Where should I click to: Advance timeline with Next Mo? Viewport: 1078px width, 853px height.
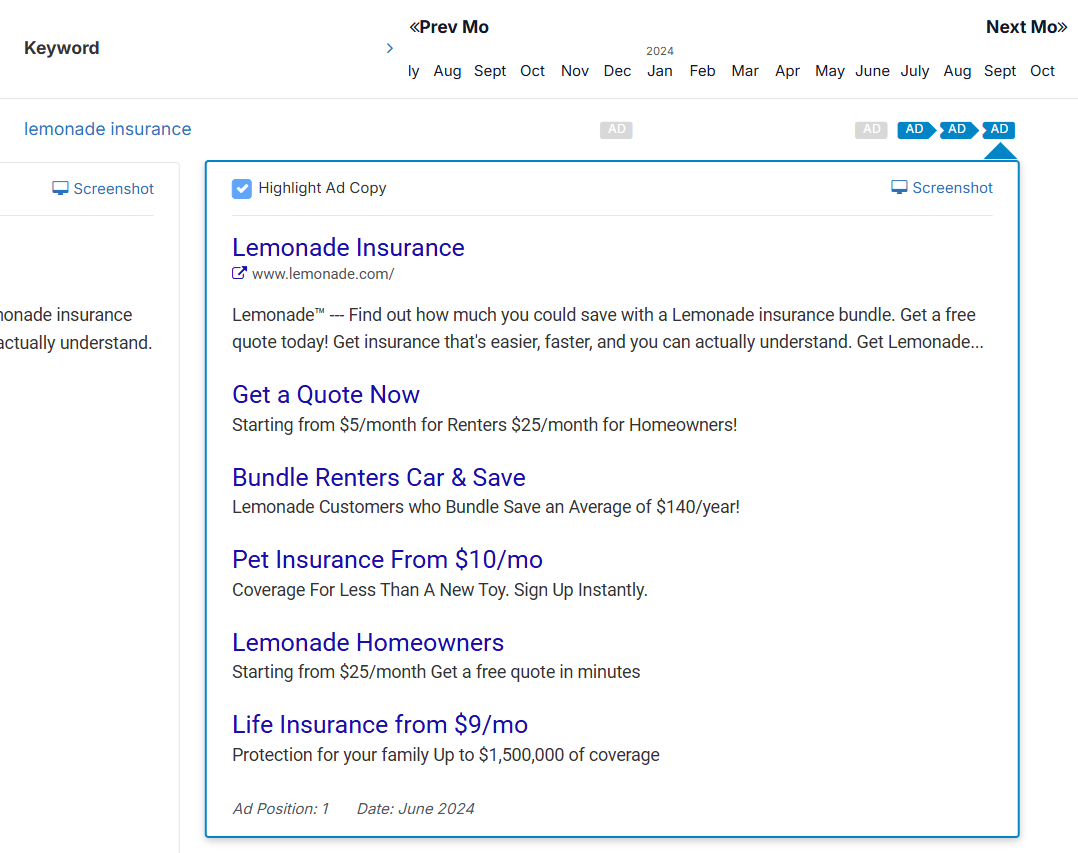(x=1026, y=27)
